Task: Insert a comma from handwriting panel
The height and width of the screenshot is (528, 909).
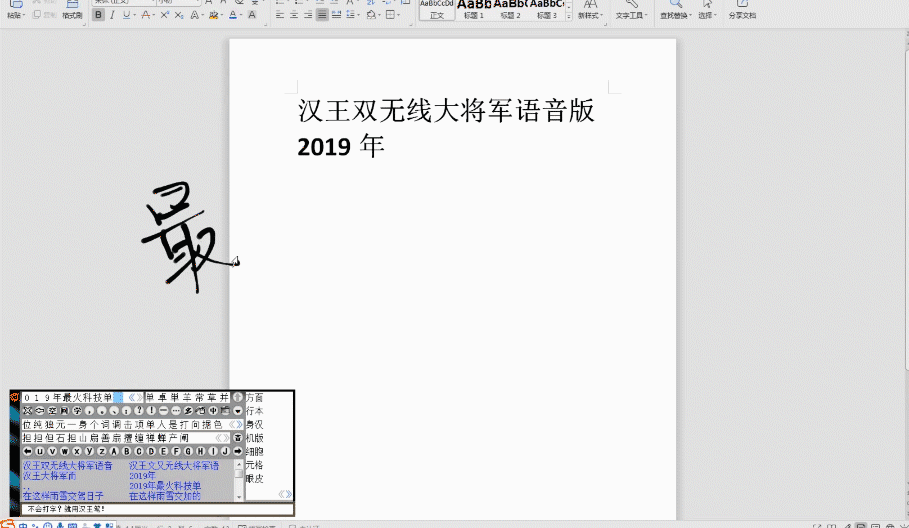Action: point(89,410)
